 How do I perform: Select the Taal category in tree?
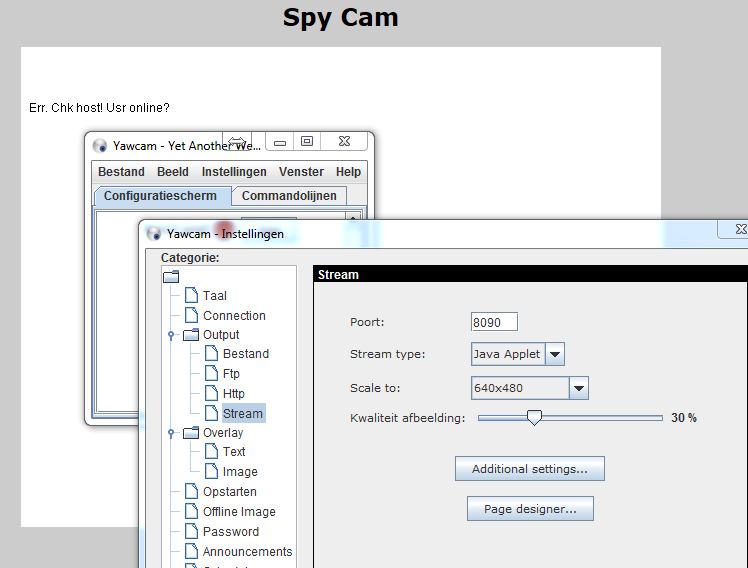[214, 296]
